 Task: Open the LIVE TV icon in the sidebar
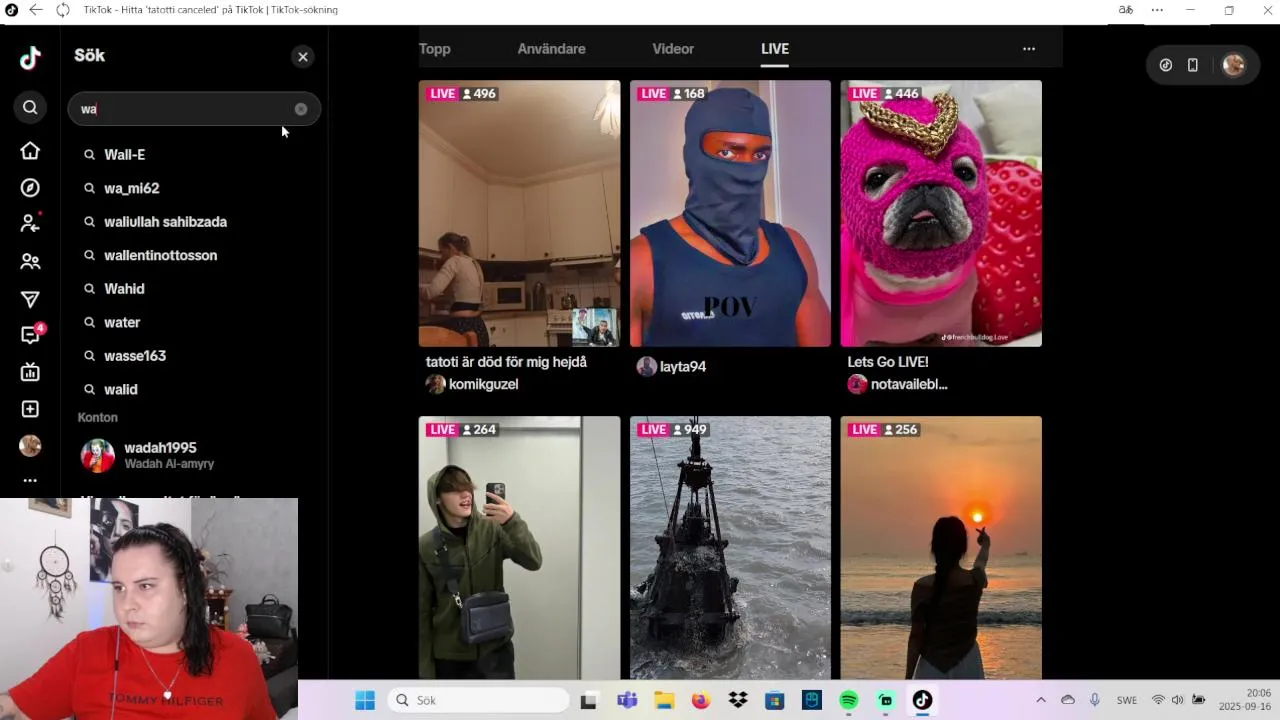click(30, 372)
